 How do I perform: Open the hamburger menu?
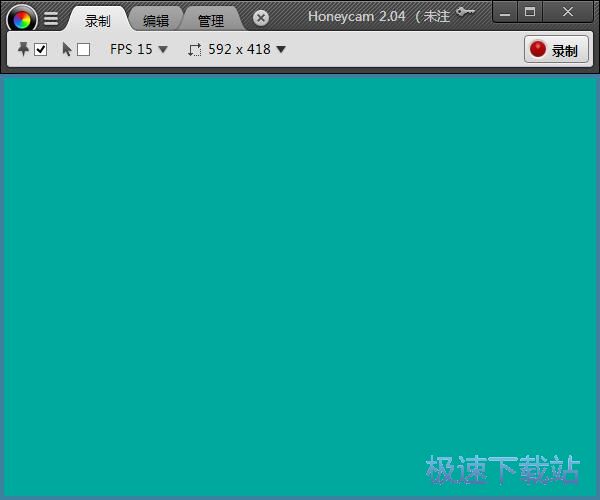pos(51,18)
